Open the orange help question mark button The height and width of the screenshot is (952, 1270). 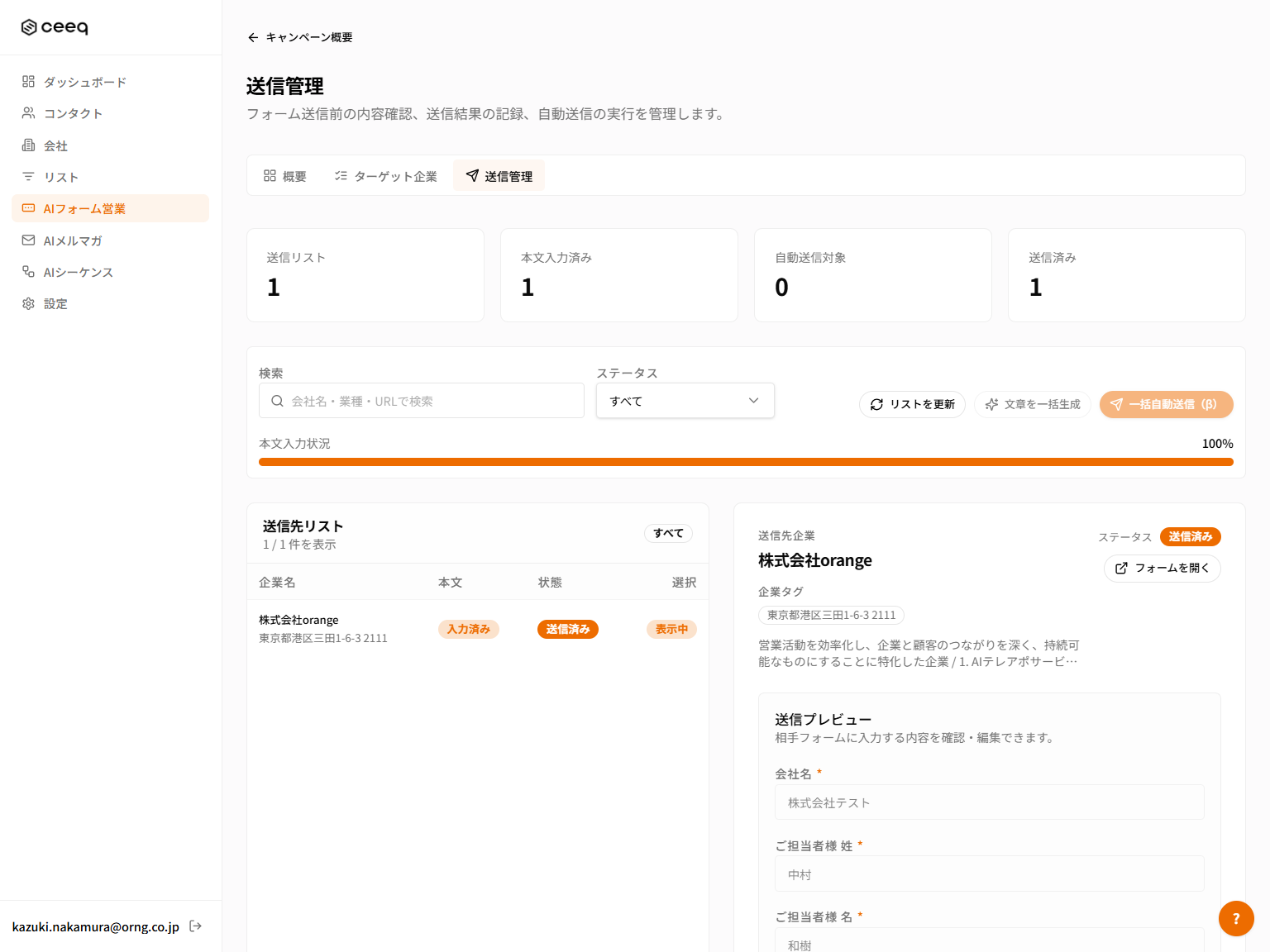[1236, 918]
